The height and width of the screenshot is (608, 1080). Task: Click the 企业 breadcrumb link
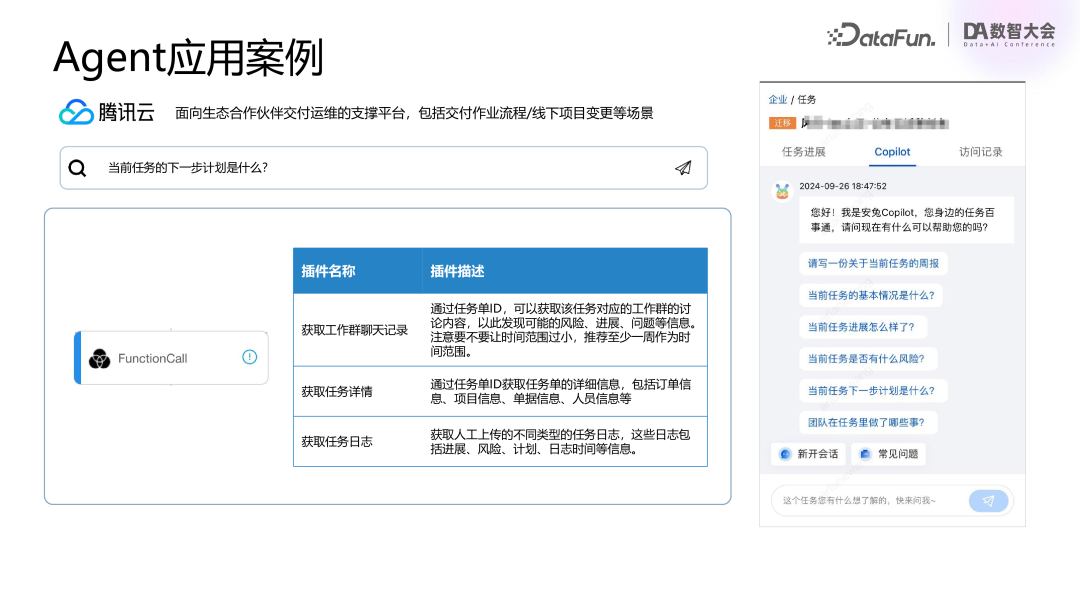[x=778, y=99]
